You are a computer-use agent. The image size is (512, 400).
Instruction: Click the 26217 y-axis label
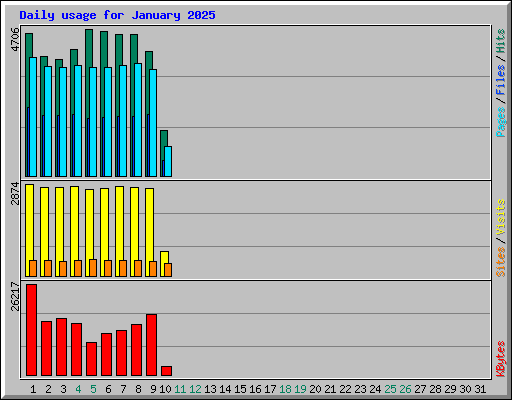click(x=15, y=297)
